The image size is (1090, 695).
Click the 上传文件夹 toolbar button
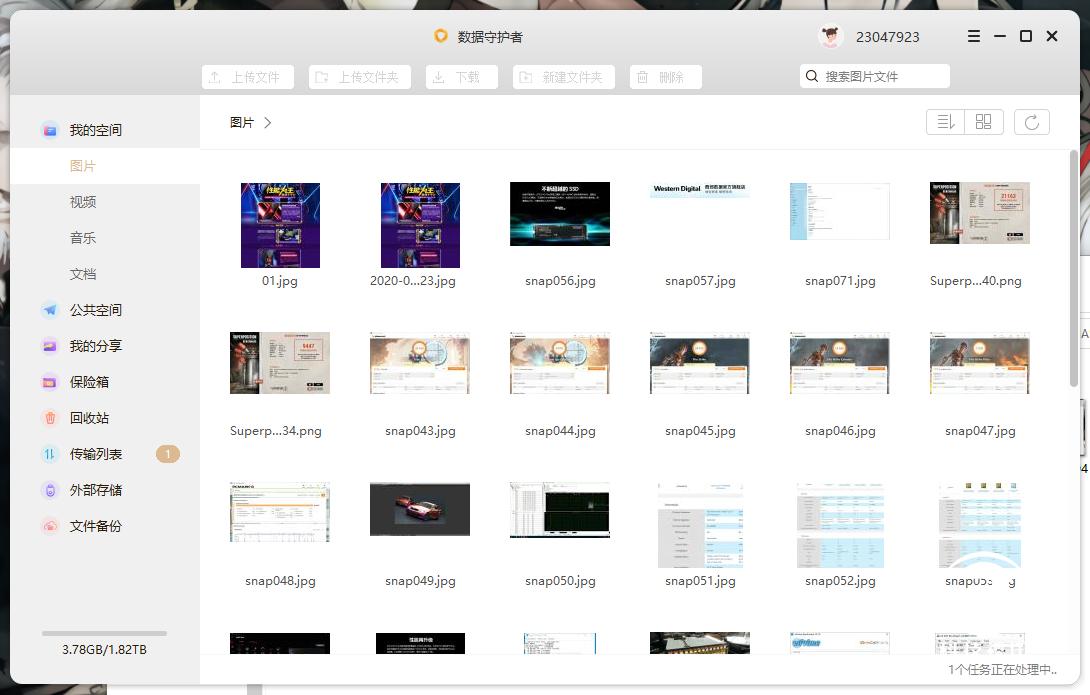[359, 77]
